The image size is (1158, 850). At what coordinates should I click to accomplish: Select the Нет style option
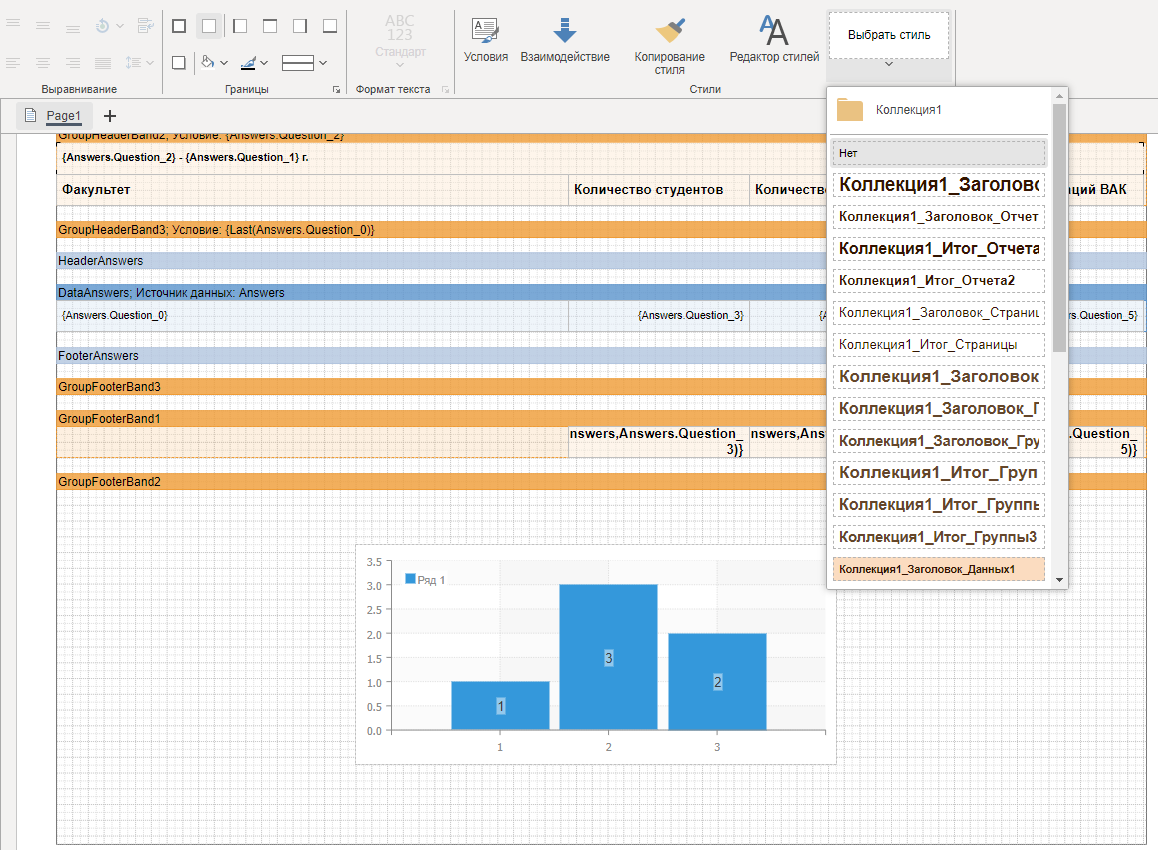click(938, 153)
